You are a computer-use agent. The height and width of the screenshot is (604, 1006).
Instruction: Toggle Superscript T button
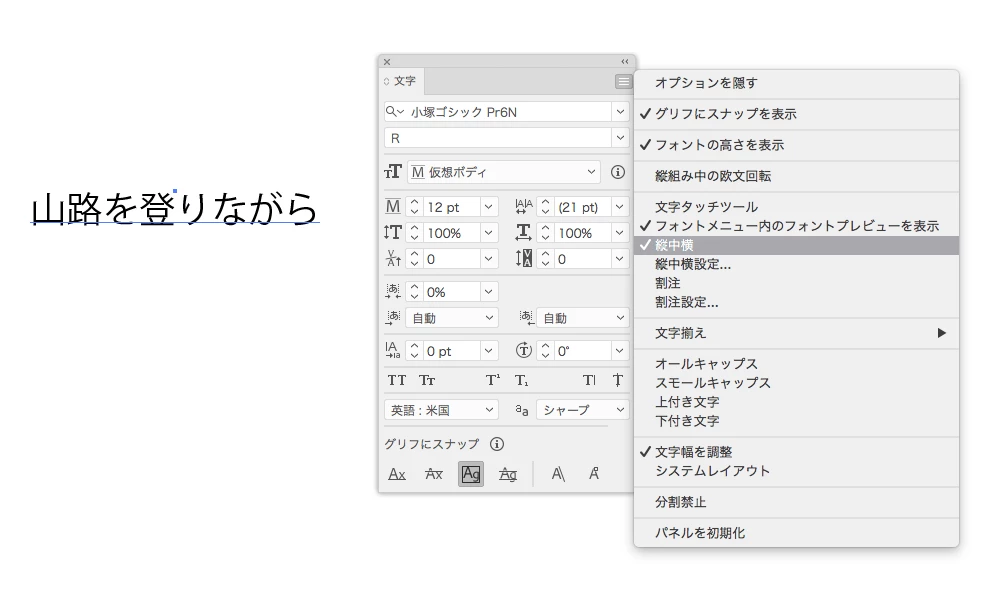pyautogui.click(x=492, y=381)
